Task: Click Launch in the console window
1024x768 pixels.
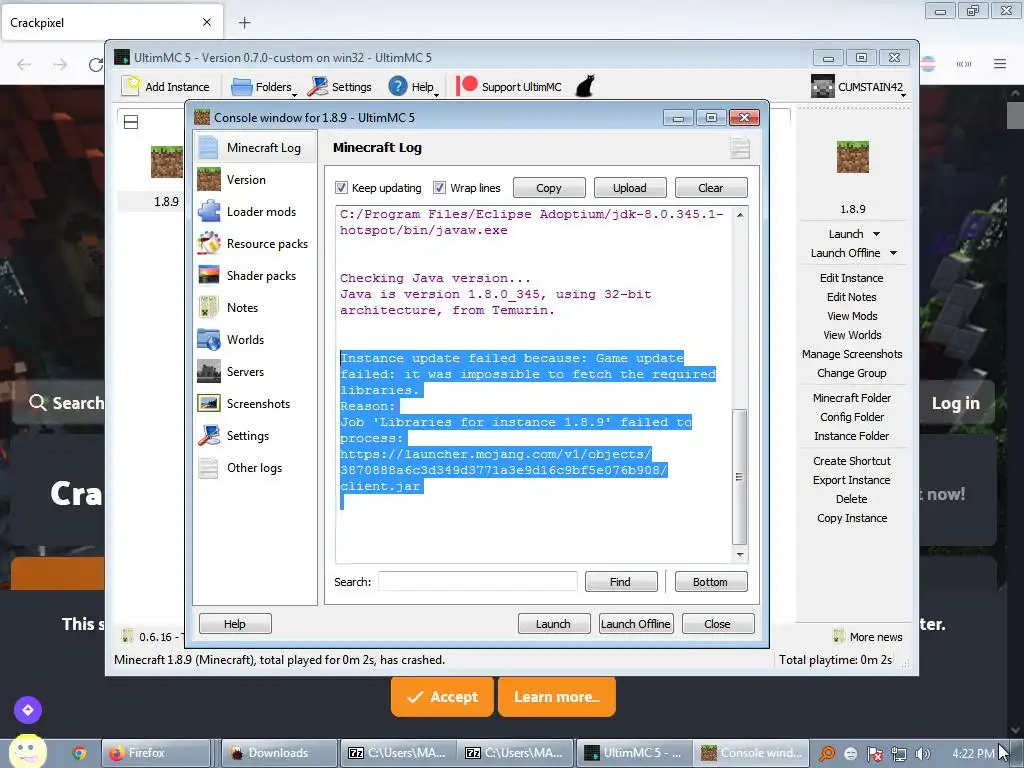Action: 553,624
